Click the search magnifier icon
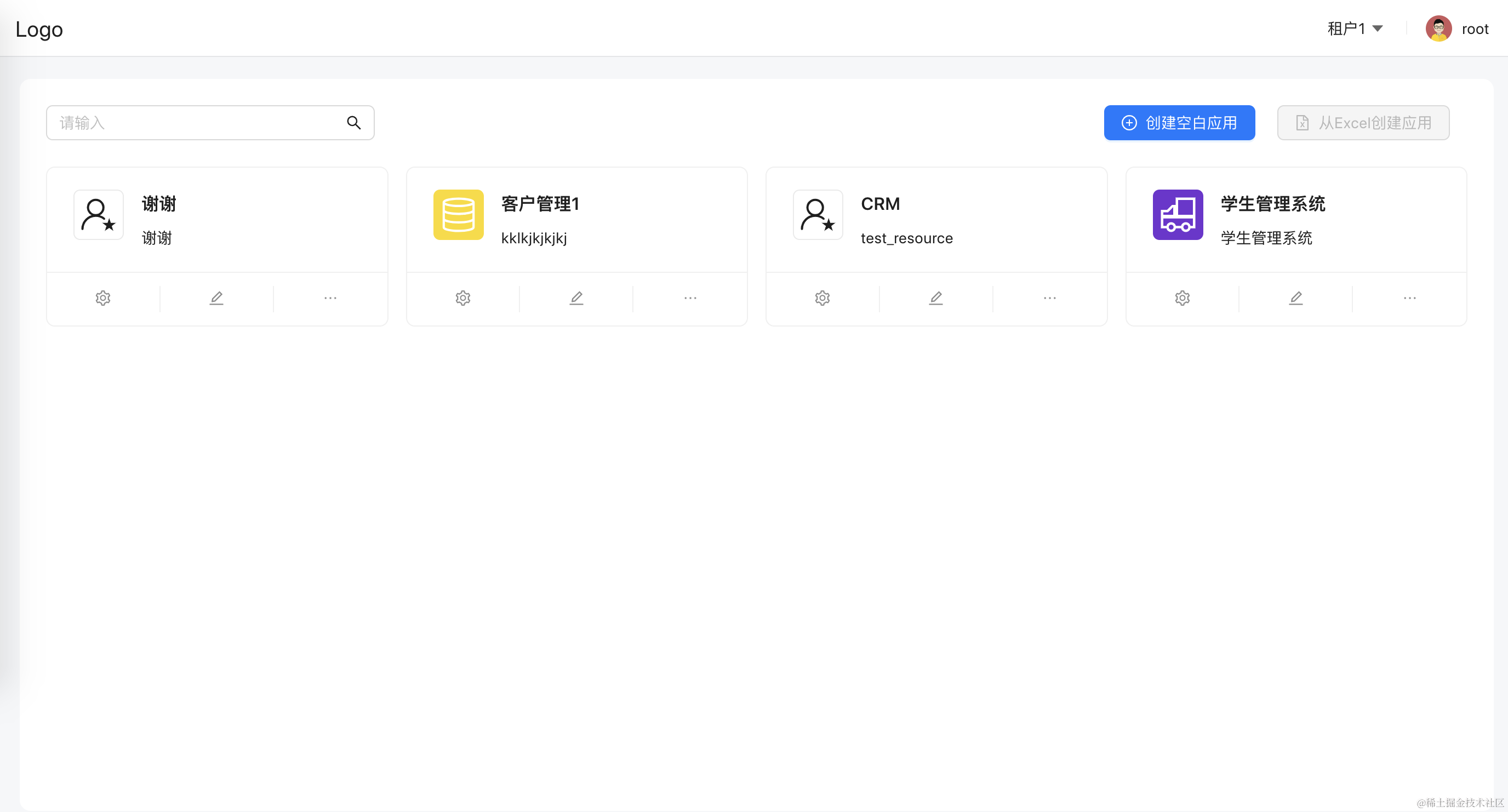1508x812 pixels. tap(353, 123)
